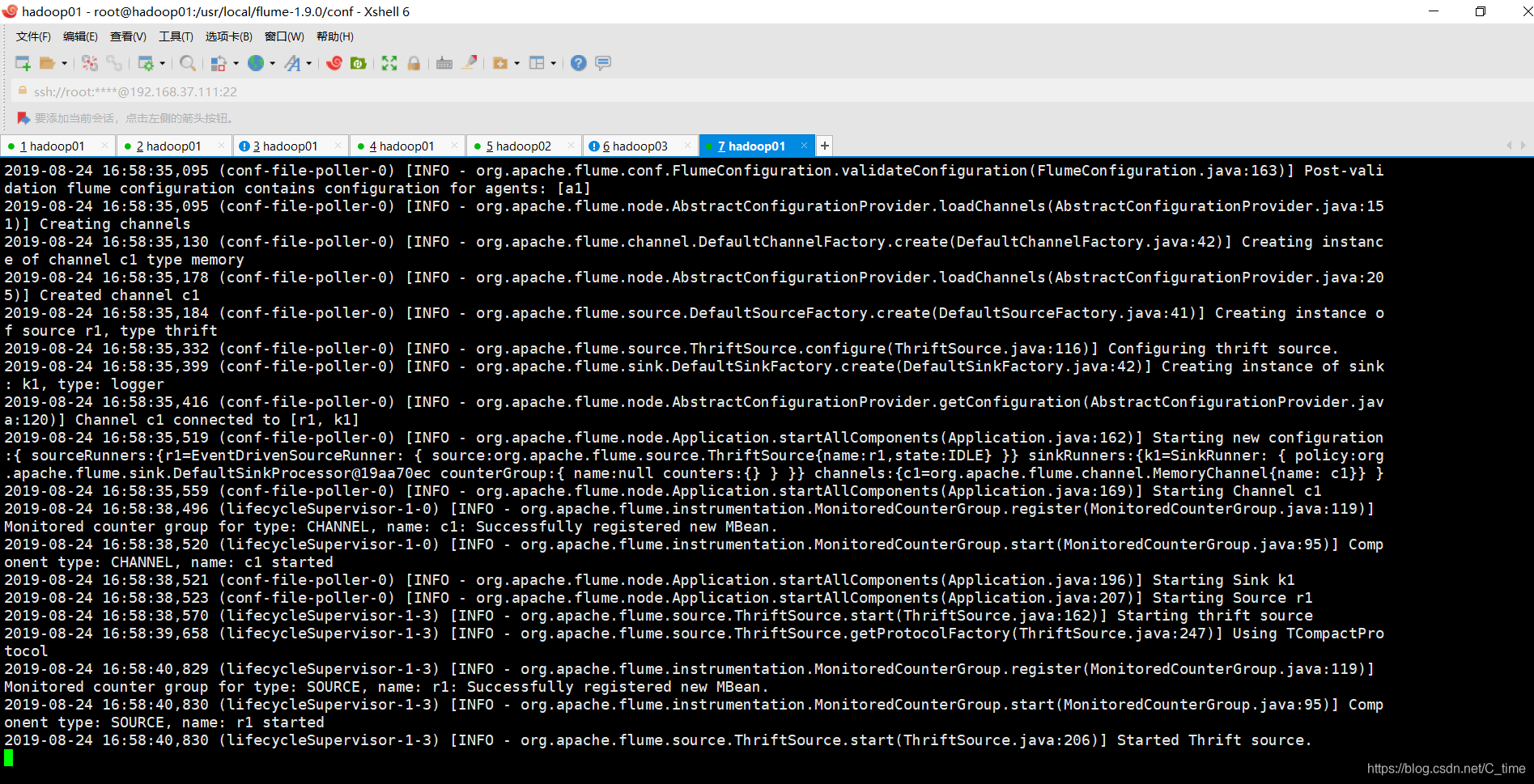The height and width of the screenshot is (784, 1534).
Task: Open the 查看(V) menu
Action: click(128, 36)
